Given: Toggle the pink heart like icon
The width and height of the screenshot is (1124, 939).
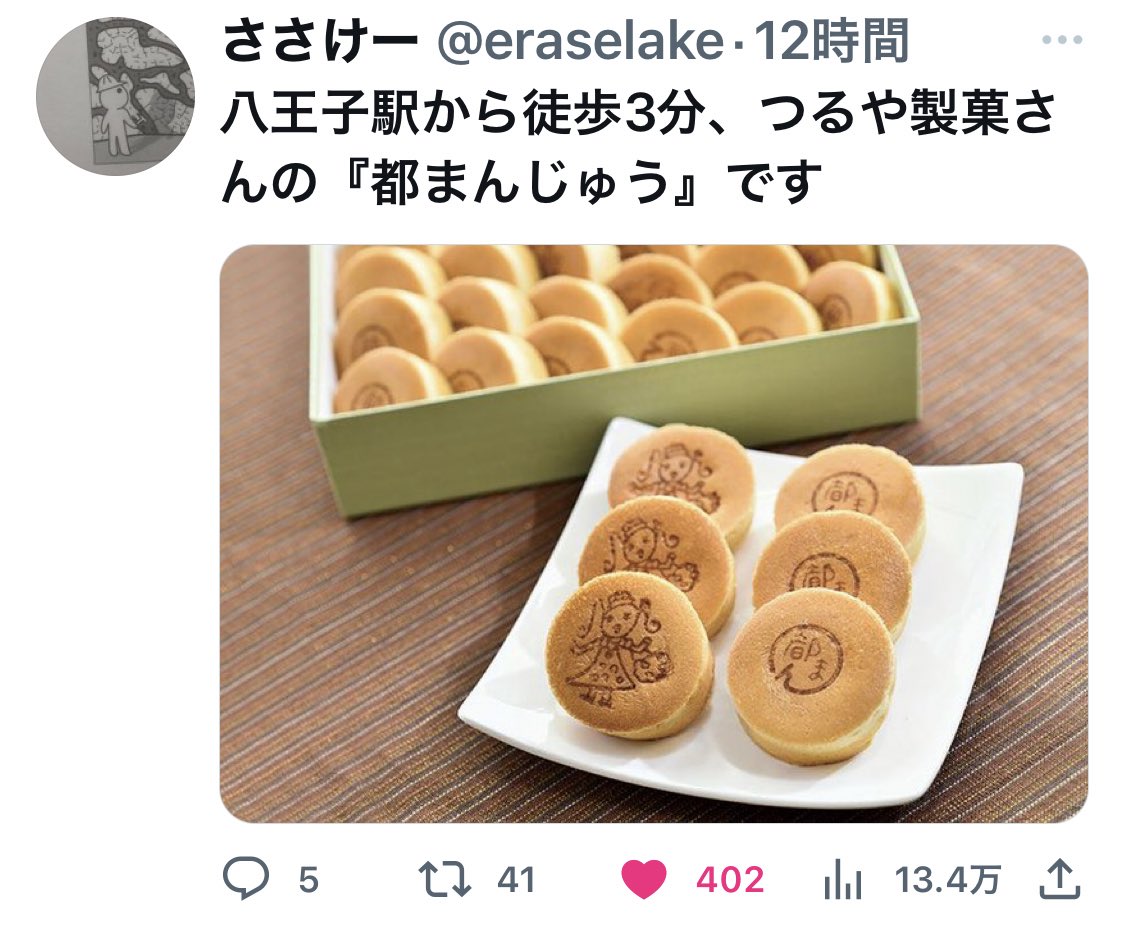Looking at the screenshot, I should click(643, 880).
